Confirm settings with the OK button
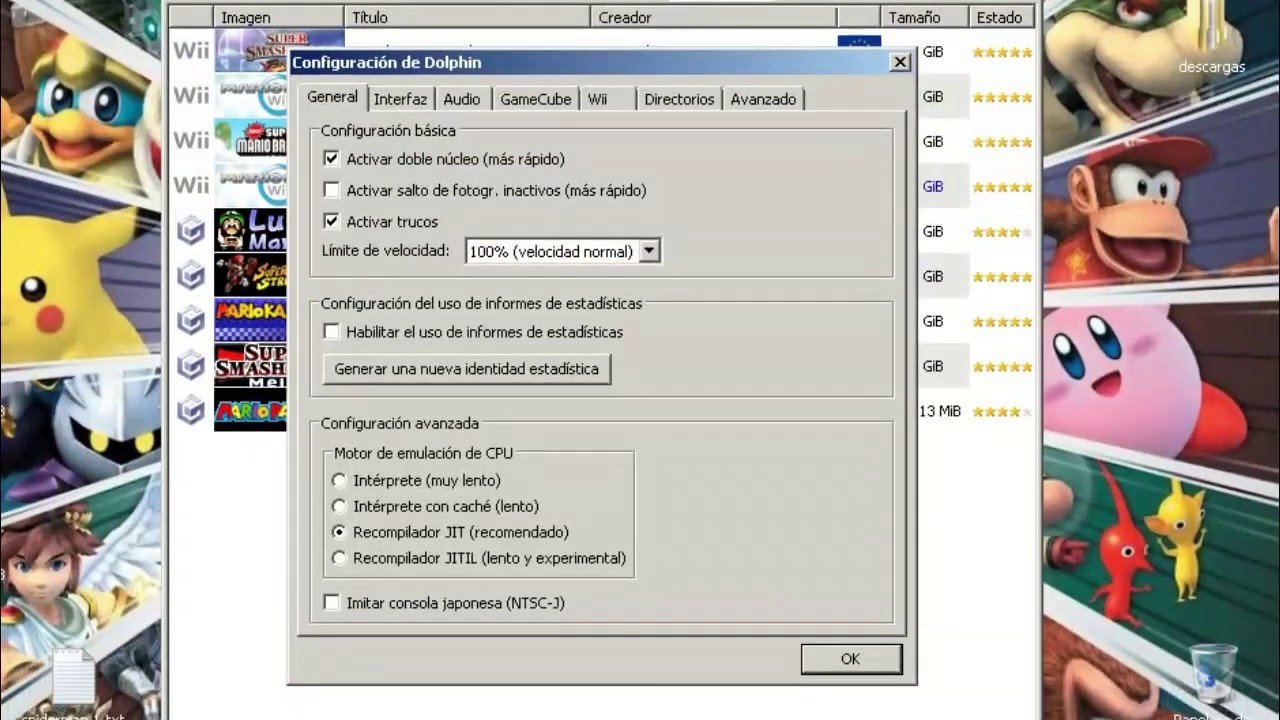Image resolution: width=1280 pixels, height=720 pixels. click(851, 659)
